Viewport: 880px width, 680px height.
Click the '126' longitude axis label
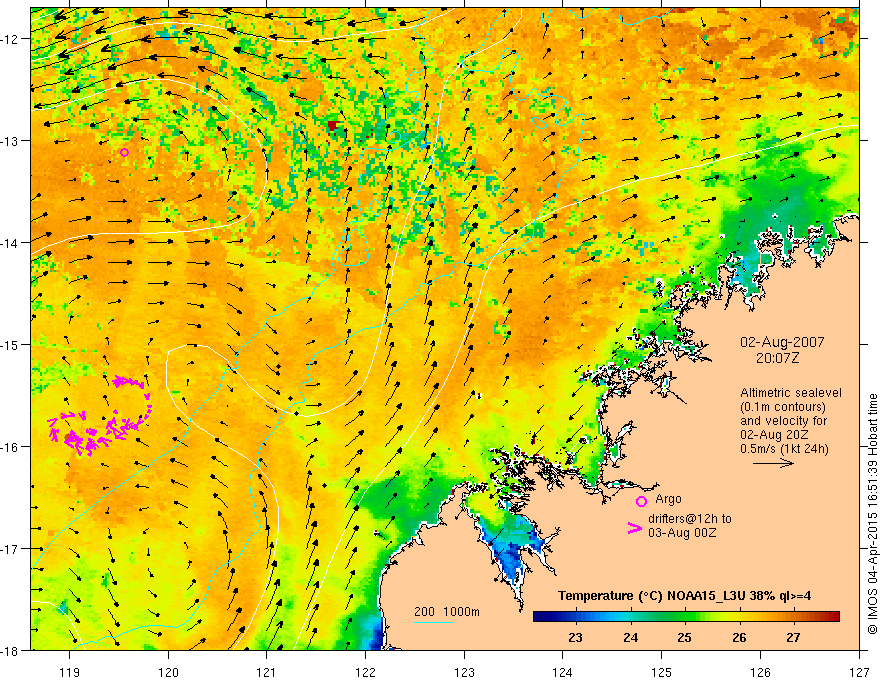tap(760, 672)
